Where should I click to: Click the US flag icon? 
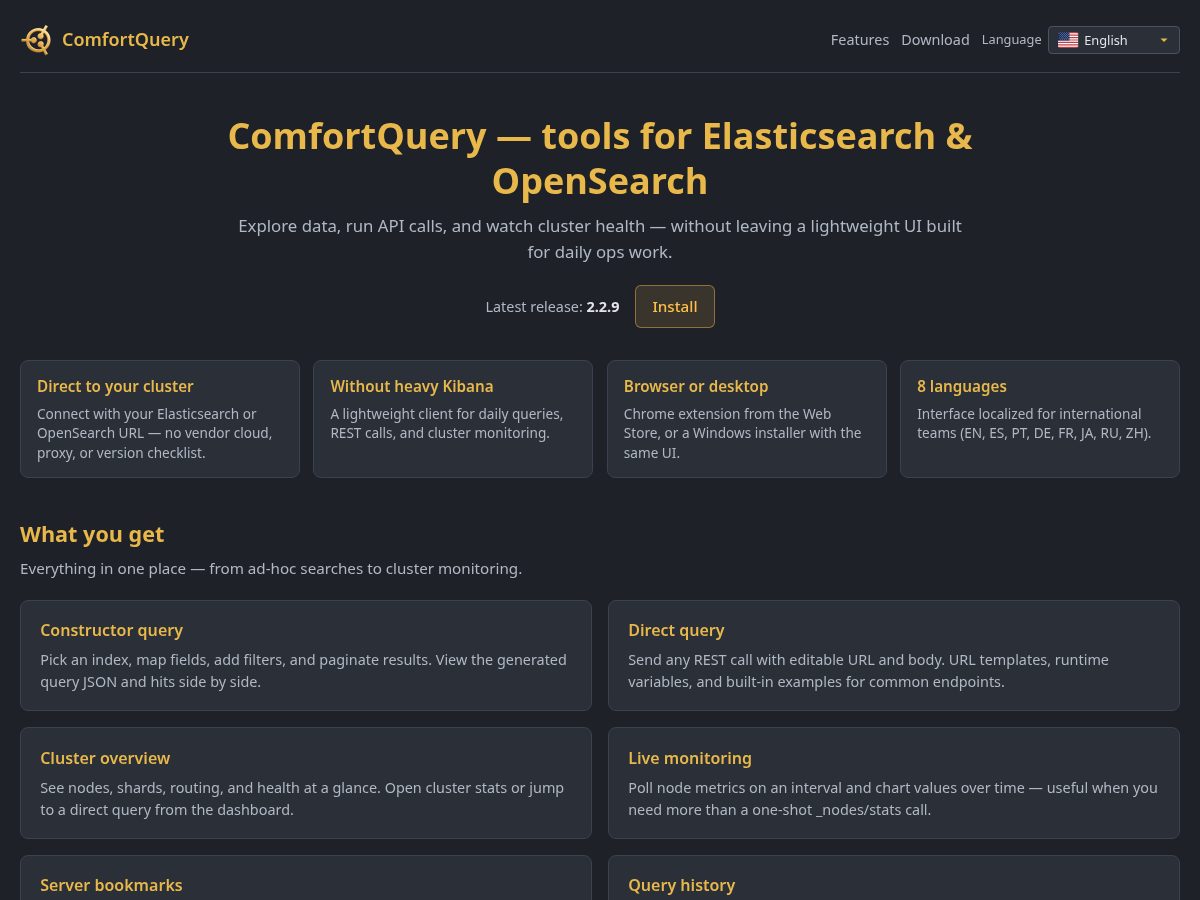click(x=1068, y=40)
